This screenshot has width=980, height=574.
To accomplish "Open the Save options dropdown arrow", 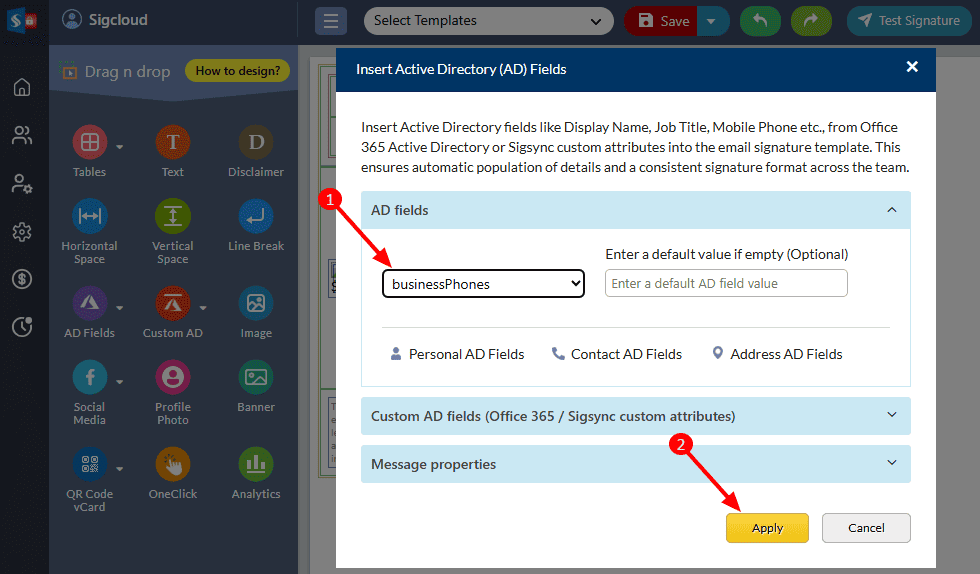I will click(x=712, y=21).
